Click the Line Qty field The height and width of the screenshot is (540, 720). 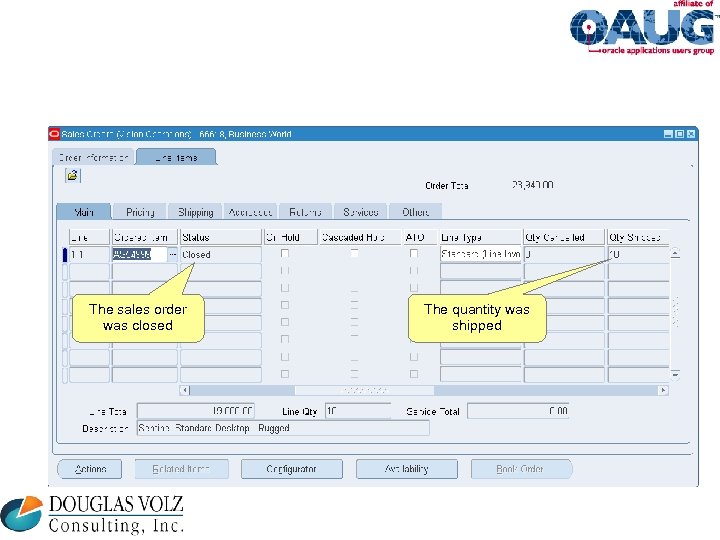pos(358,411)
